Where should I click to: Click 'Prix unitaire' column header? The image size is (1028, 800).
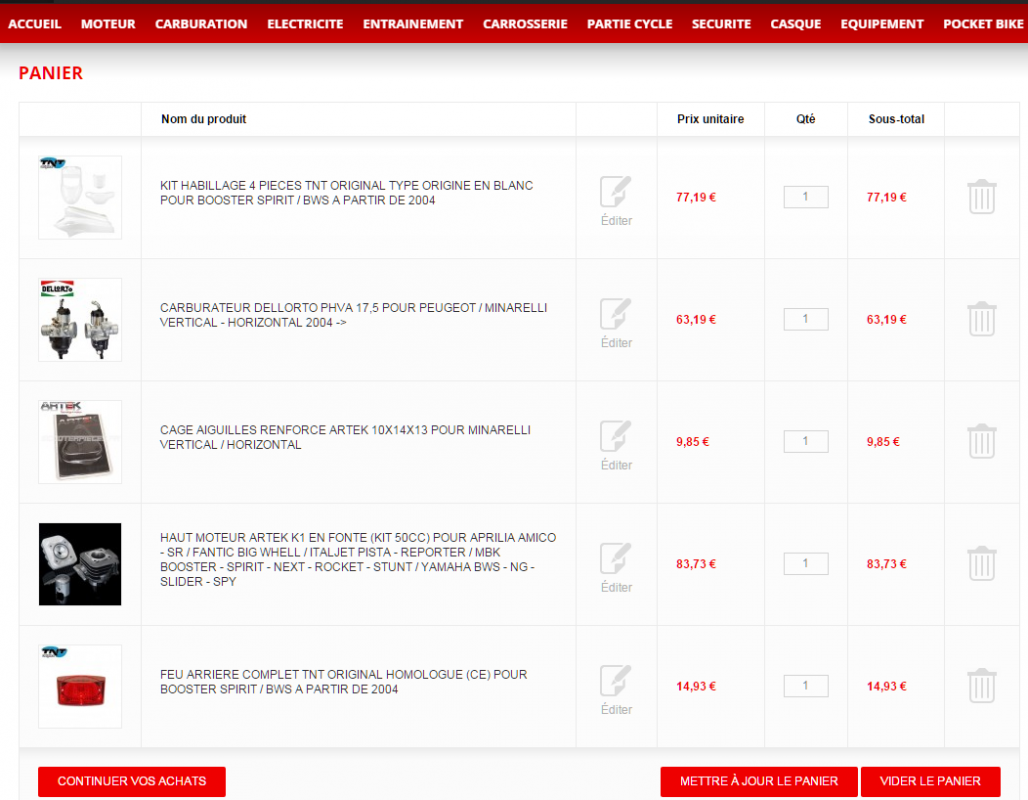point(710,119)
